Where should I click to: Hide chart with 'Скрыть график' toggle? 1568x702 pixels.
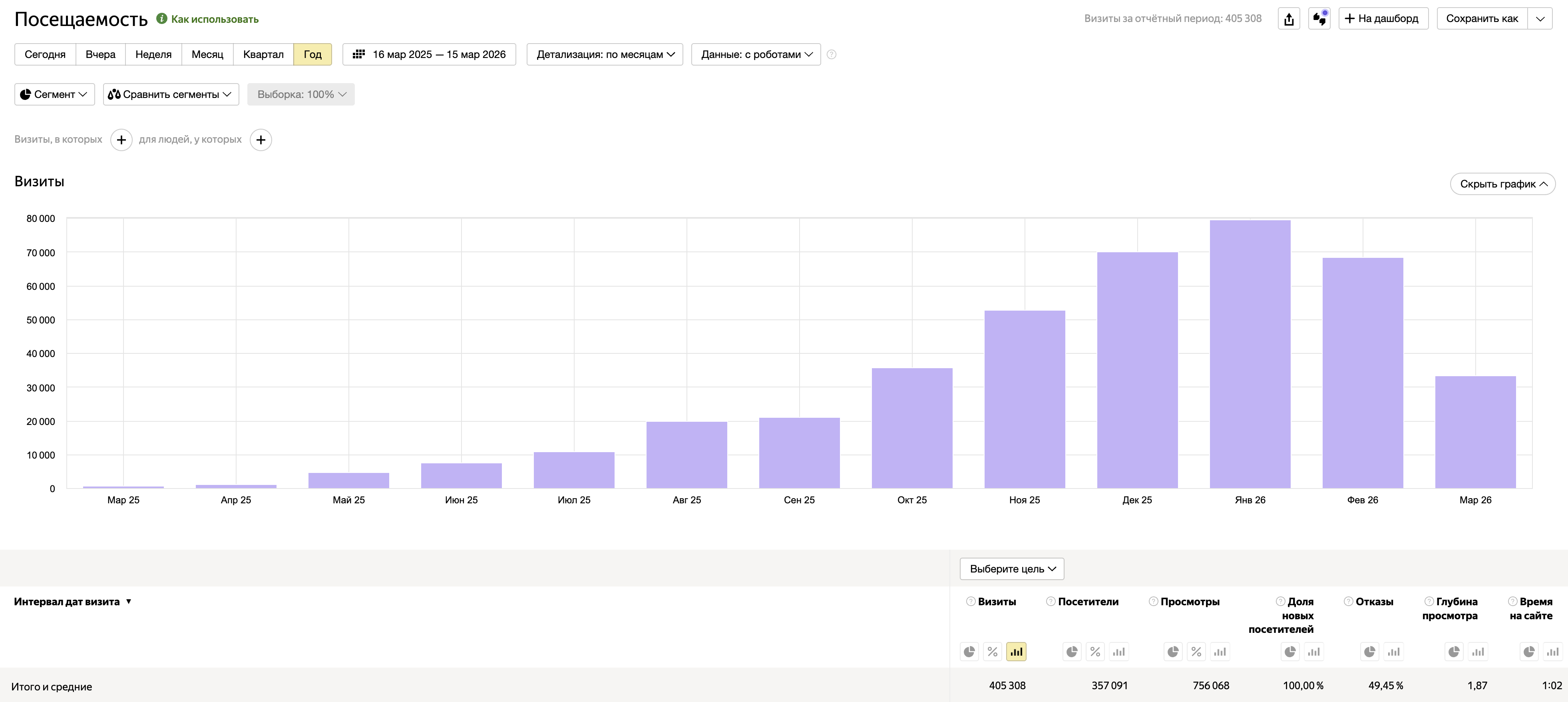coord(1502,184)
